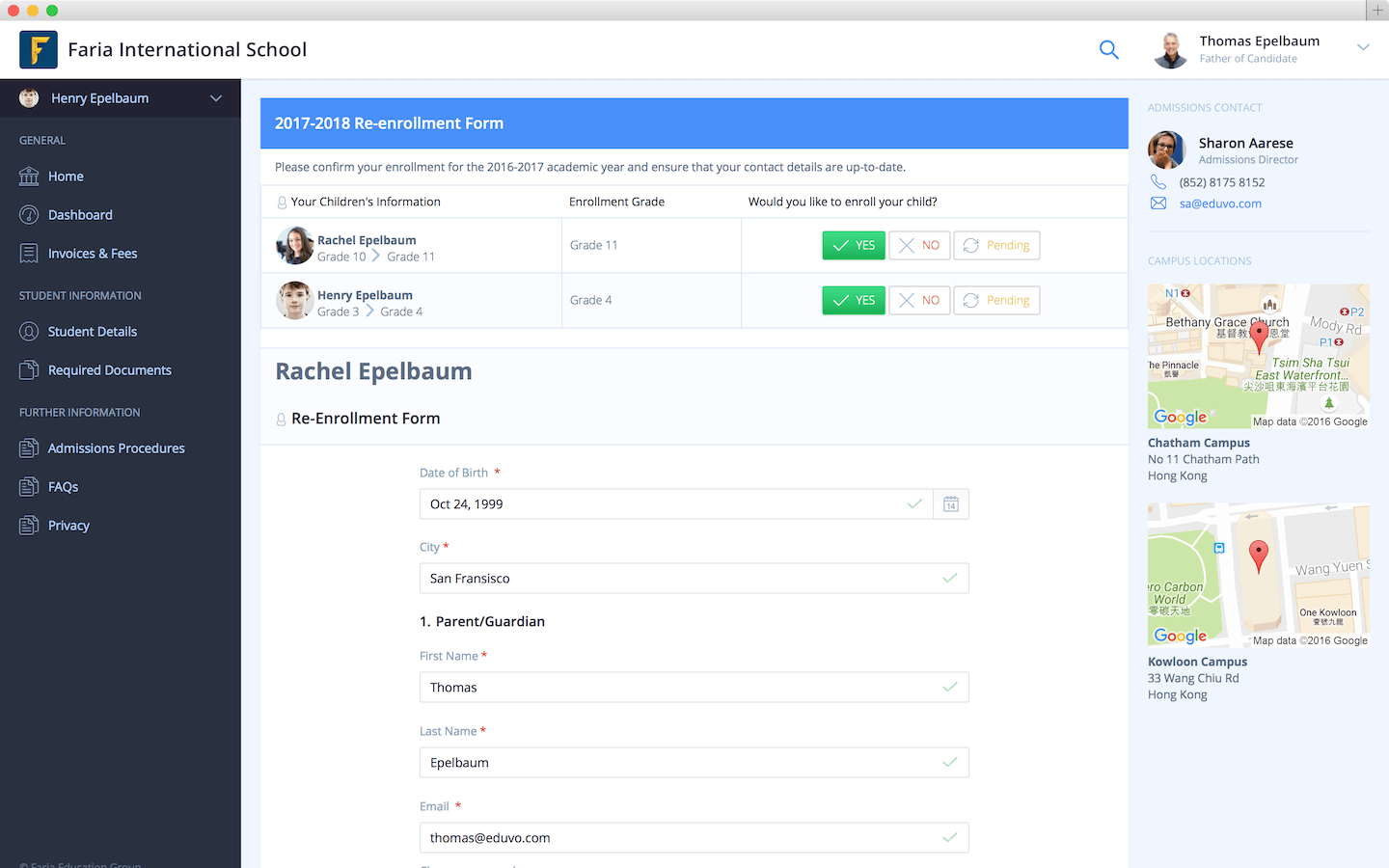This screenshot has height=868, width=1389.
Task: Click the Privacy page icon
Action: pos(29,526)
